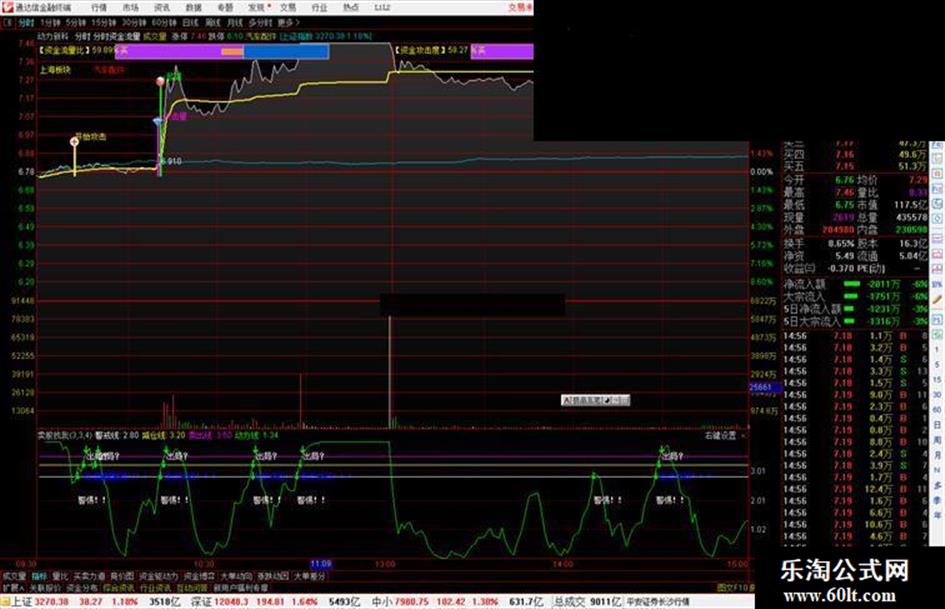
Task: Expand the 扩展 panel toggle
Action: click(13, 588)
